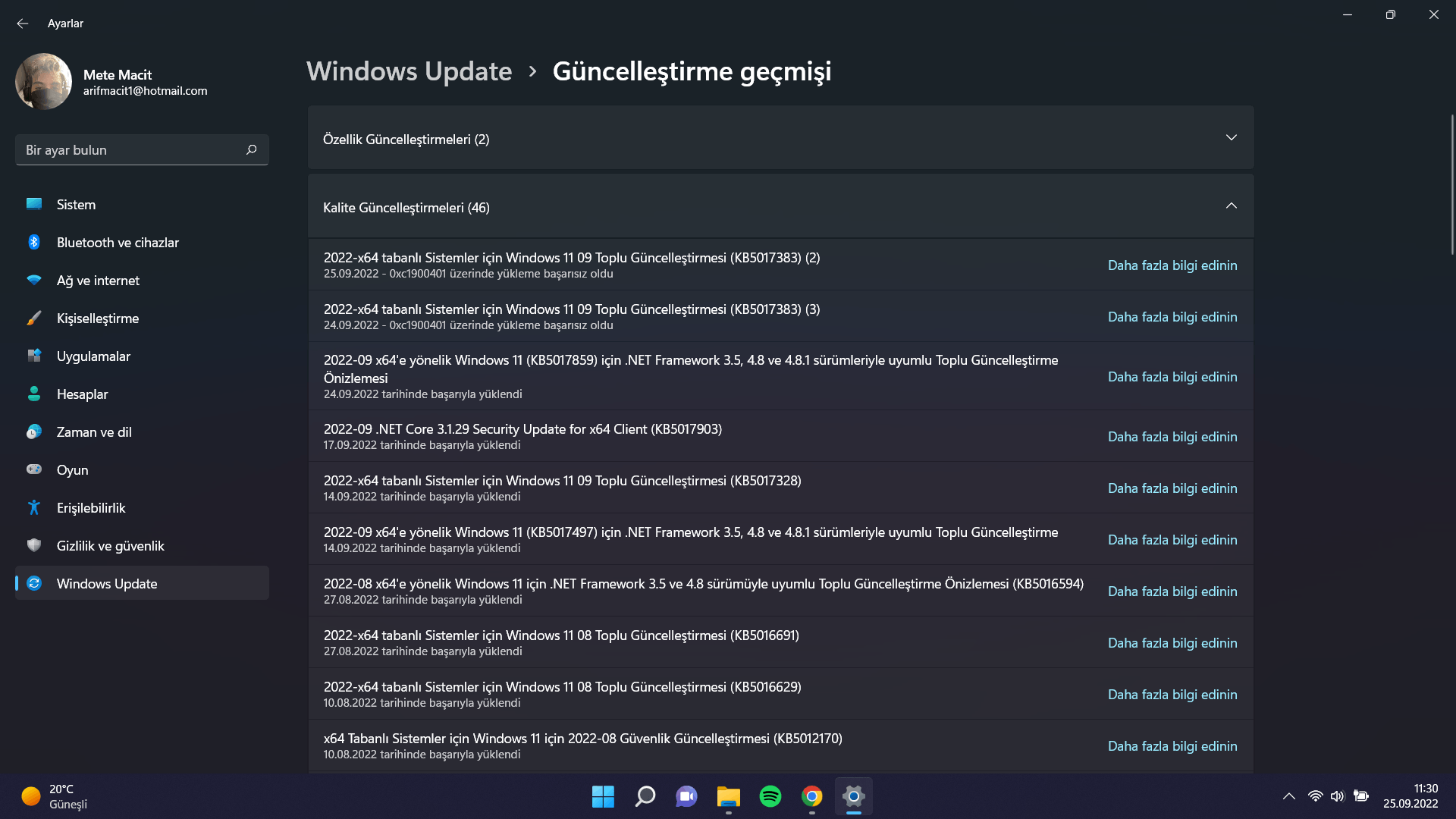Open Google Chrome in taskbar

(811, 796)
